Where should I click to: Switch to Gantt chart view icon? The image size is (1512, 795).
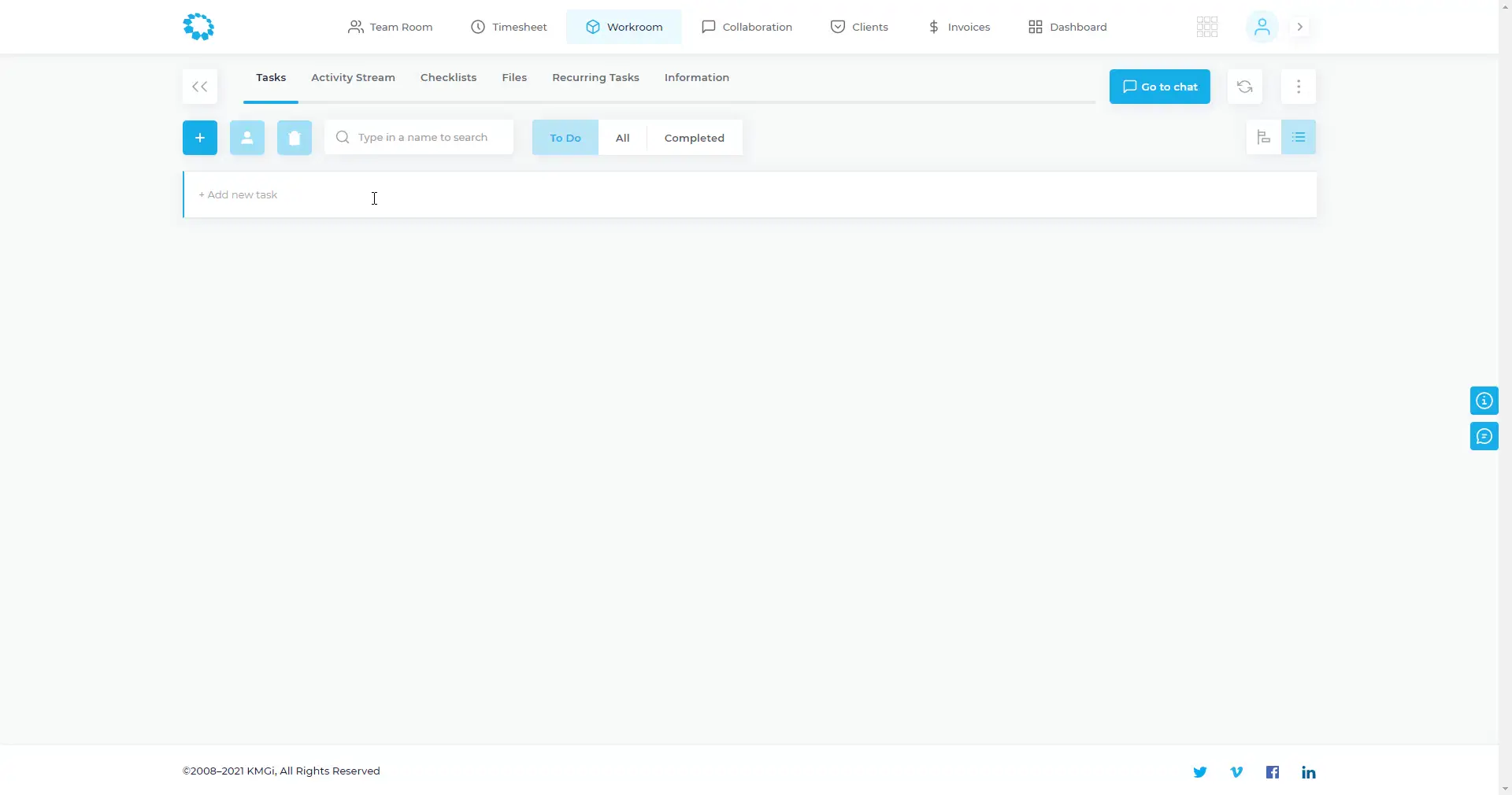pyautogui.click(x=1264, y=138)
